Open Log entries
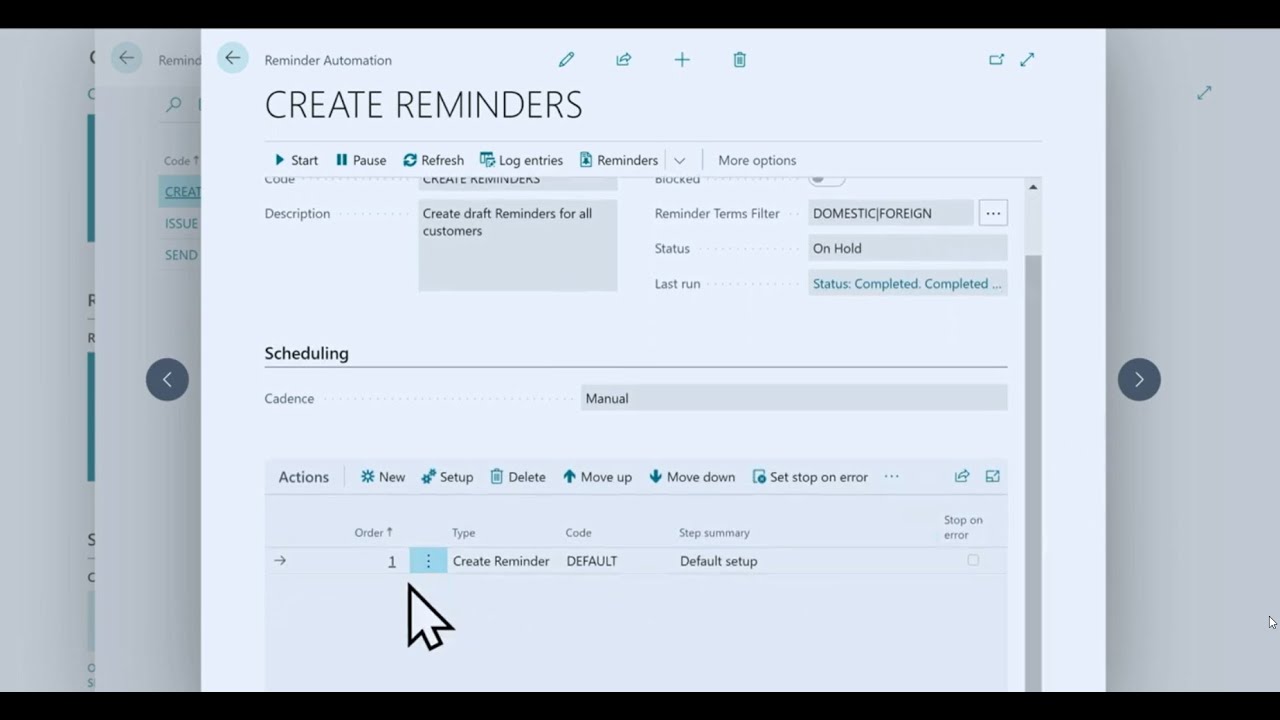Screen dimensions: 1280x720 (521, 160)
